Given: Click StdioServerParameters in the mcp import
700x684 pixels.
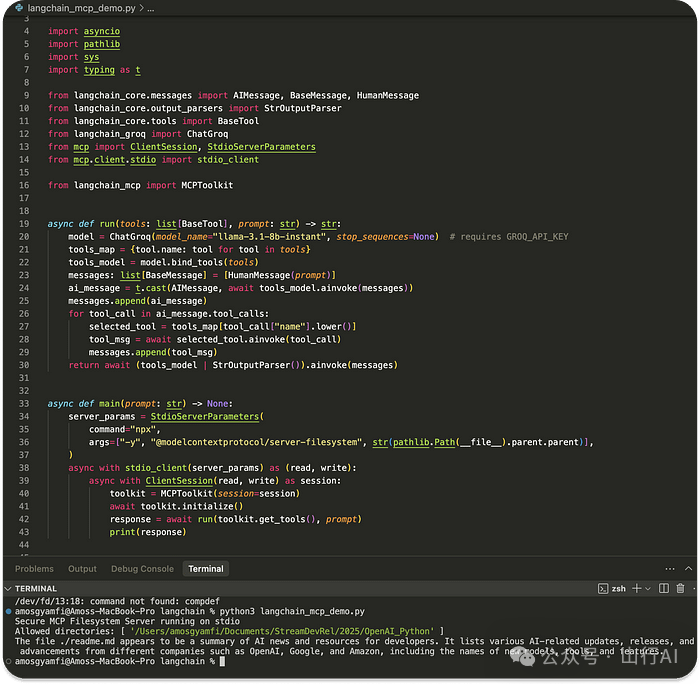Looking at the screenshot, I should coord(260,147).
